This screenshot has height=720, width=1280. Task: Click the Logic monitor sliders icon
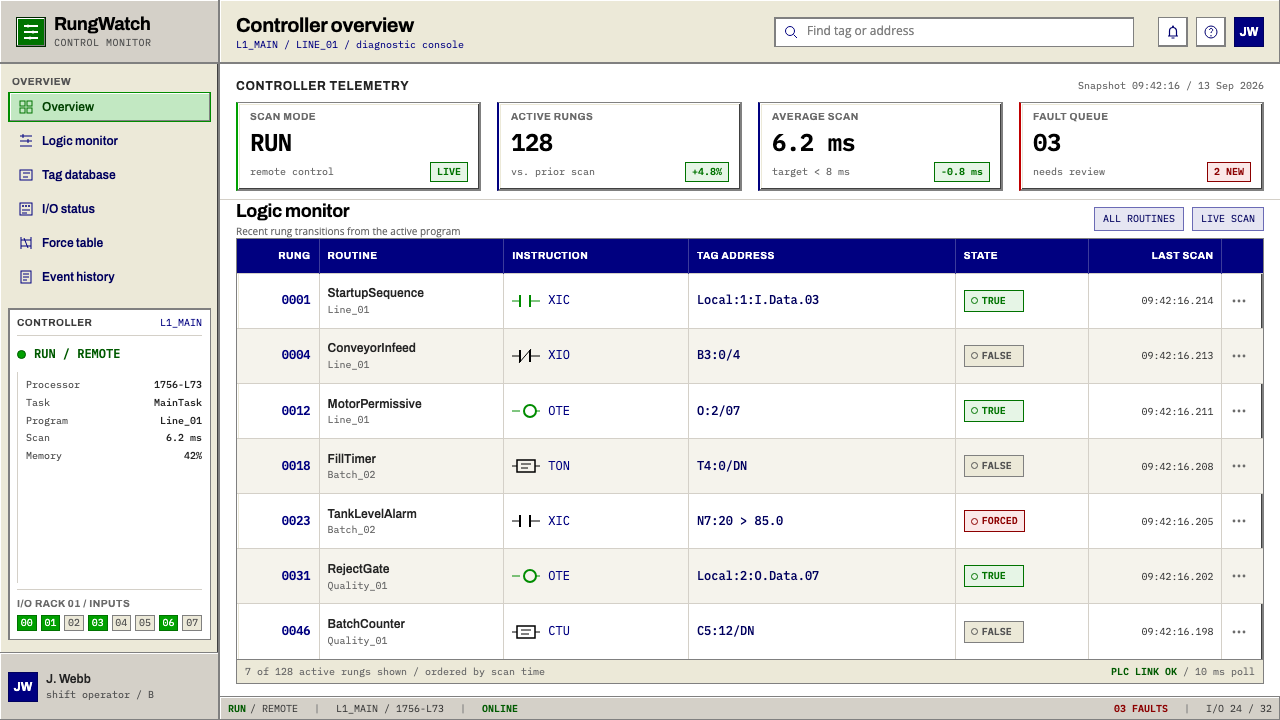click(26, 141)
